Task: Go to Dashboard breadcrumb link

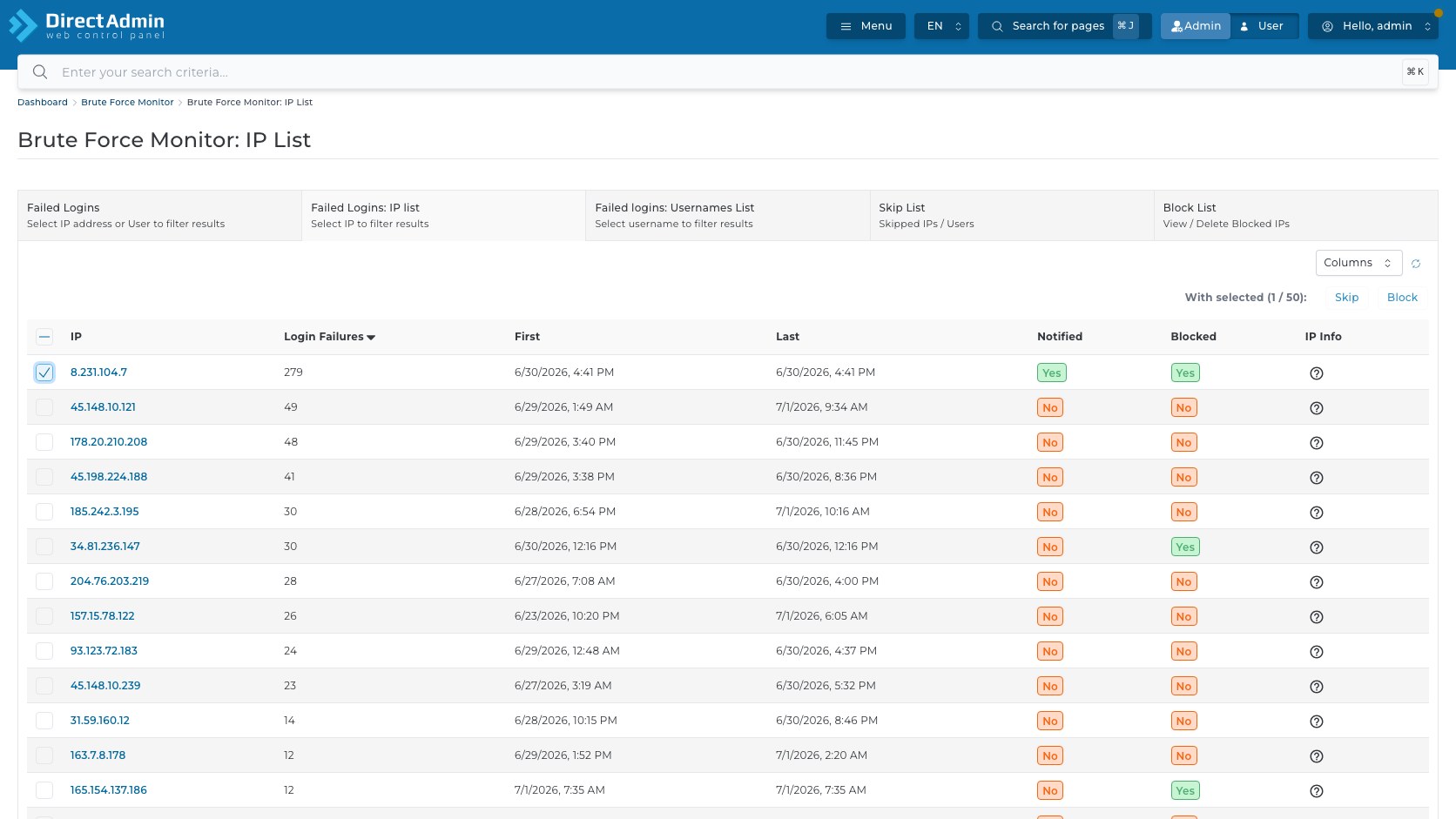Action: [43, 103]
